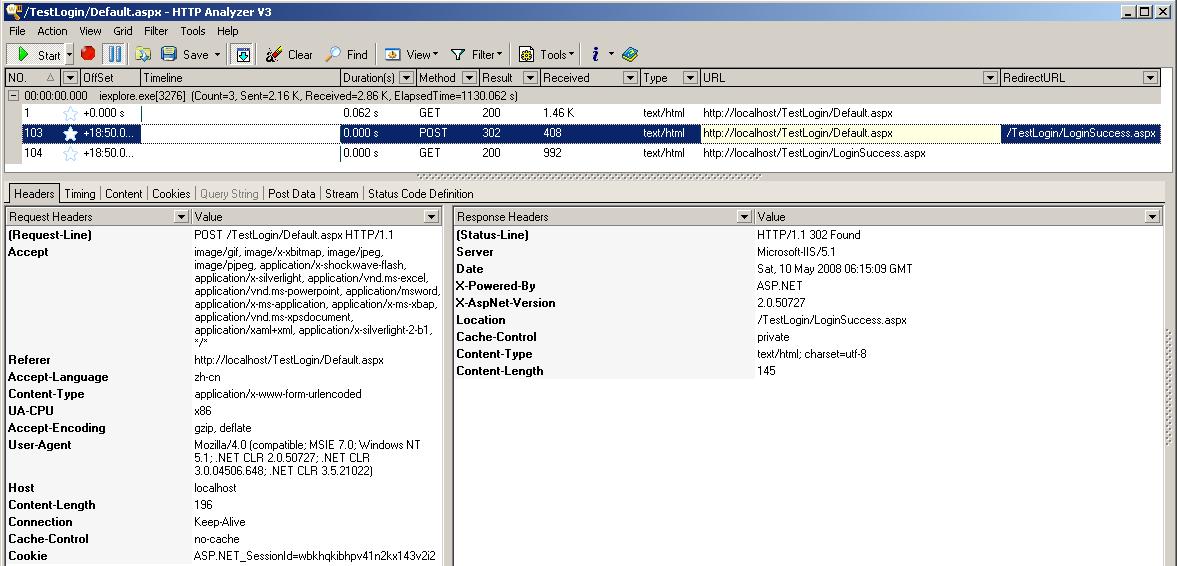
Task: Open the response Value column dropdown
Action: pos(1153,217)
